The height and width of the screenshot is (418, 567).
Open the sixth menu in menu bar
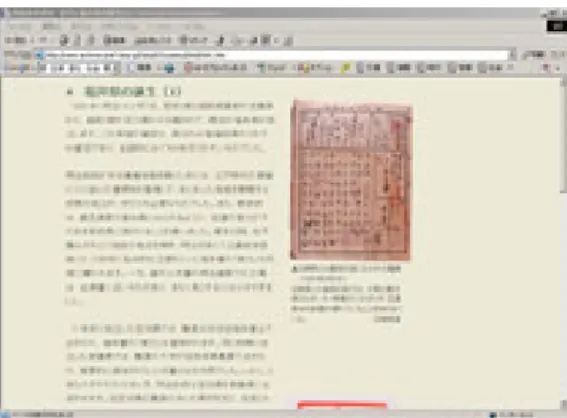194,26
